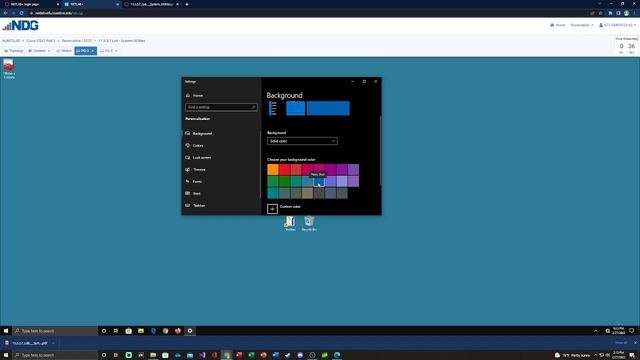Screen dimensions: 640x360
Task: Select Background in Personalization sidebar
Action: [202, 133]
